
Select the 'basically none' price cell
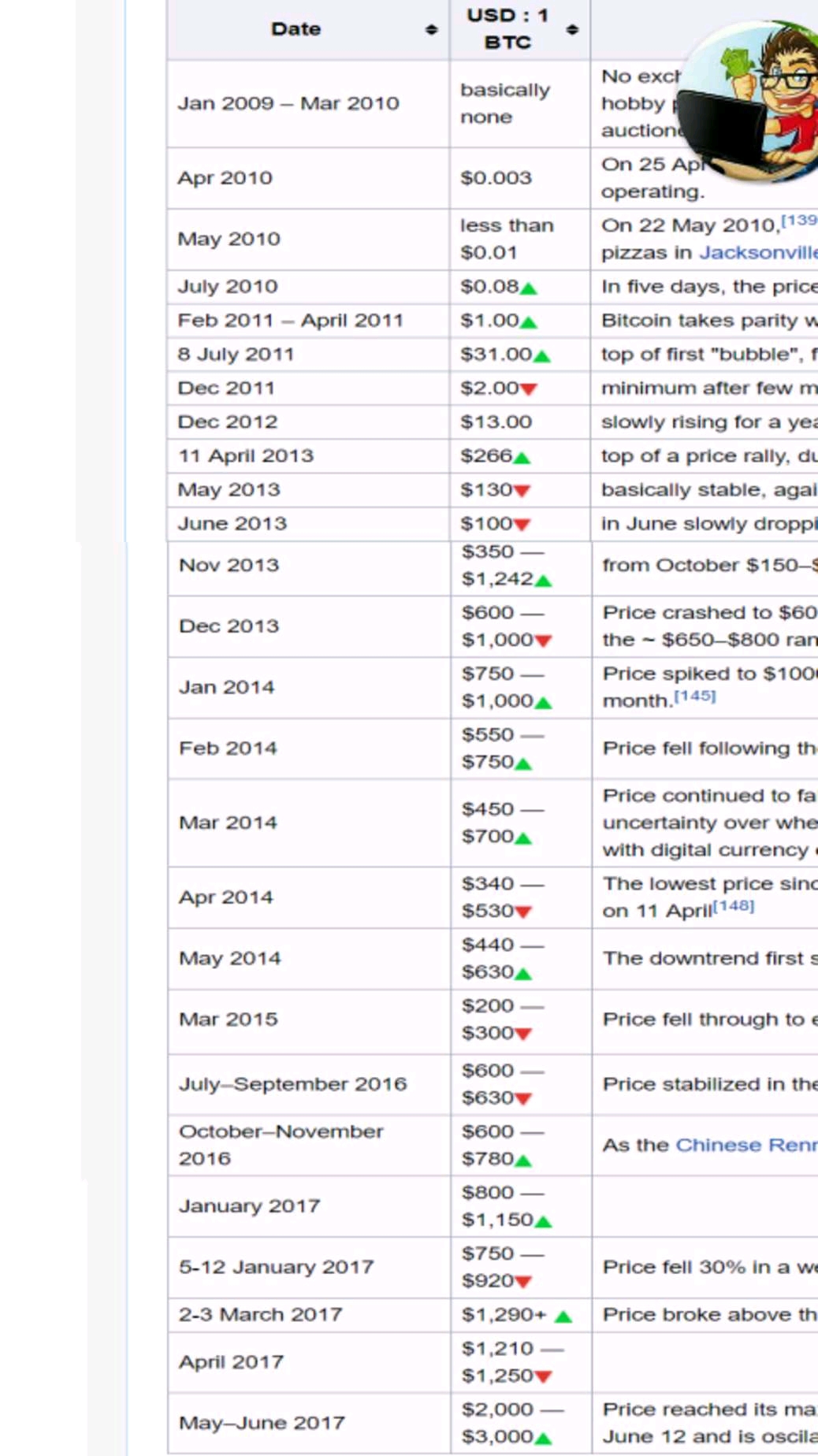tap(520, 103)
